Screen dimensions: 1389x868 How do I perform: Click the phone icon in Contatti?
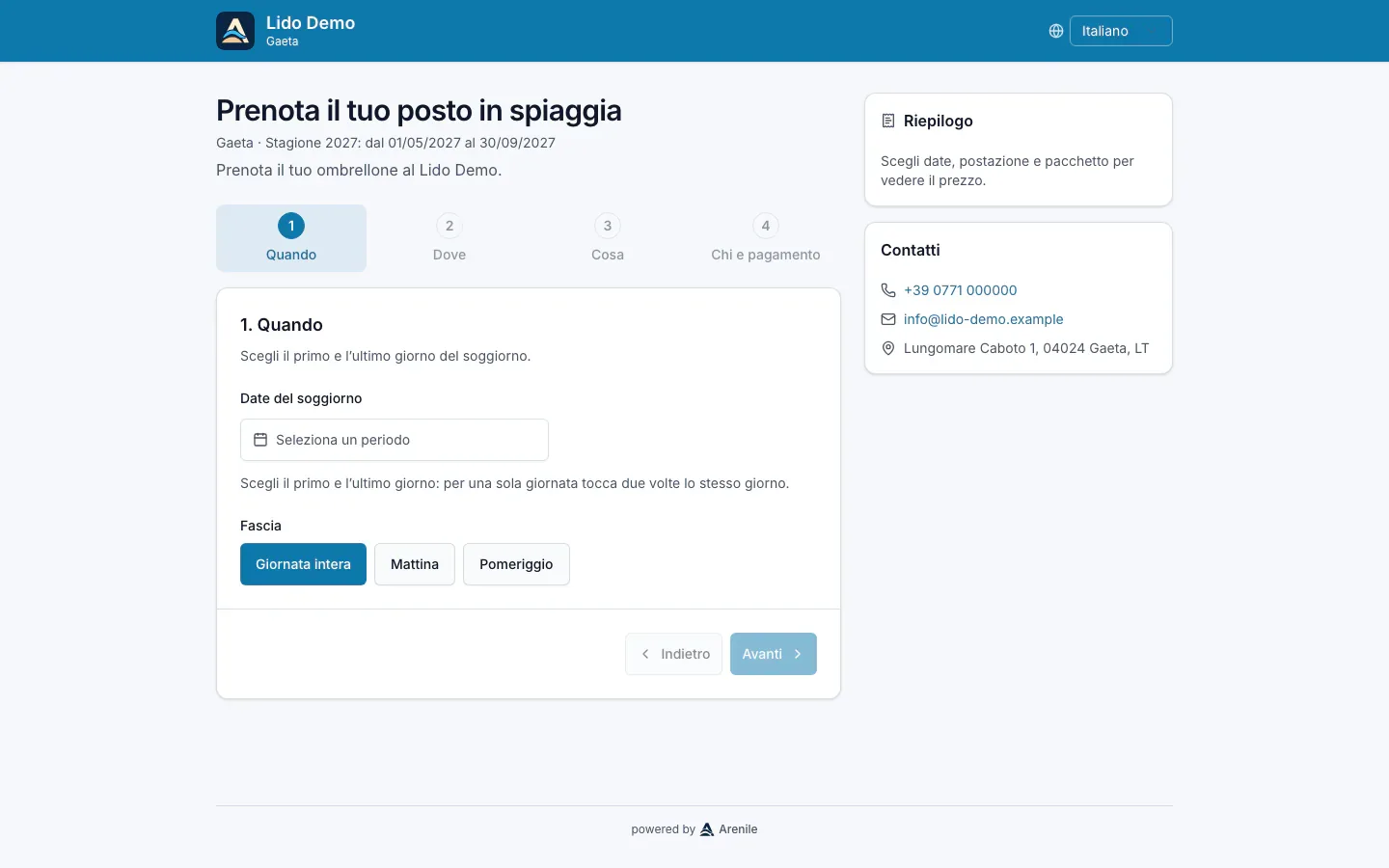888,290
